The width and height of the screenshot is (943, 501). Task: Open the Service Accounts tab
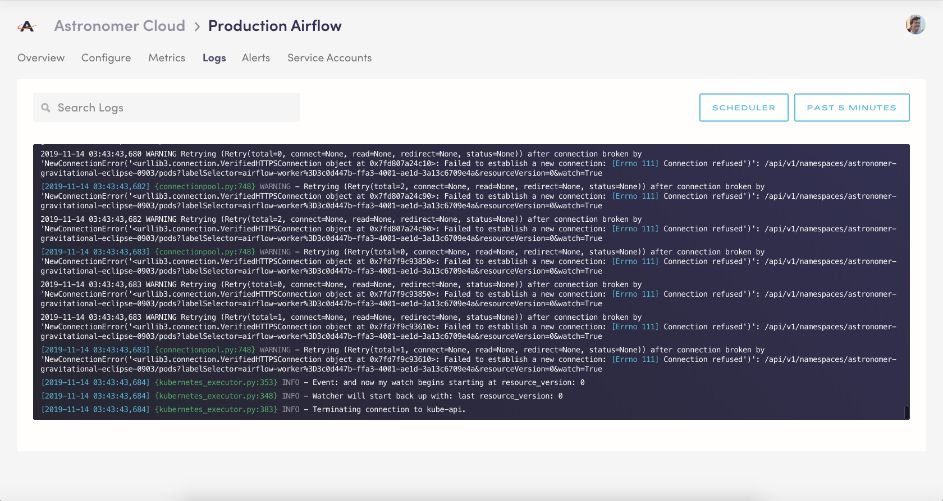(x=329, y=58)
